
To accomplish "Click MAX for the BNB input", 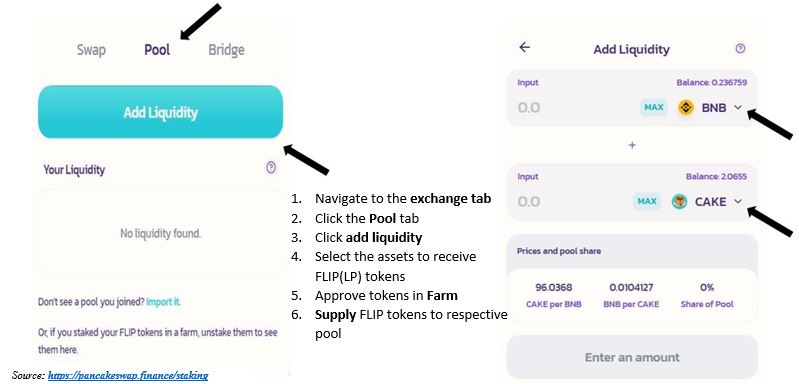I will pos(654,107).
